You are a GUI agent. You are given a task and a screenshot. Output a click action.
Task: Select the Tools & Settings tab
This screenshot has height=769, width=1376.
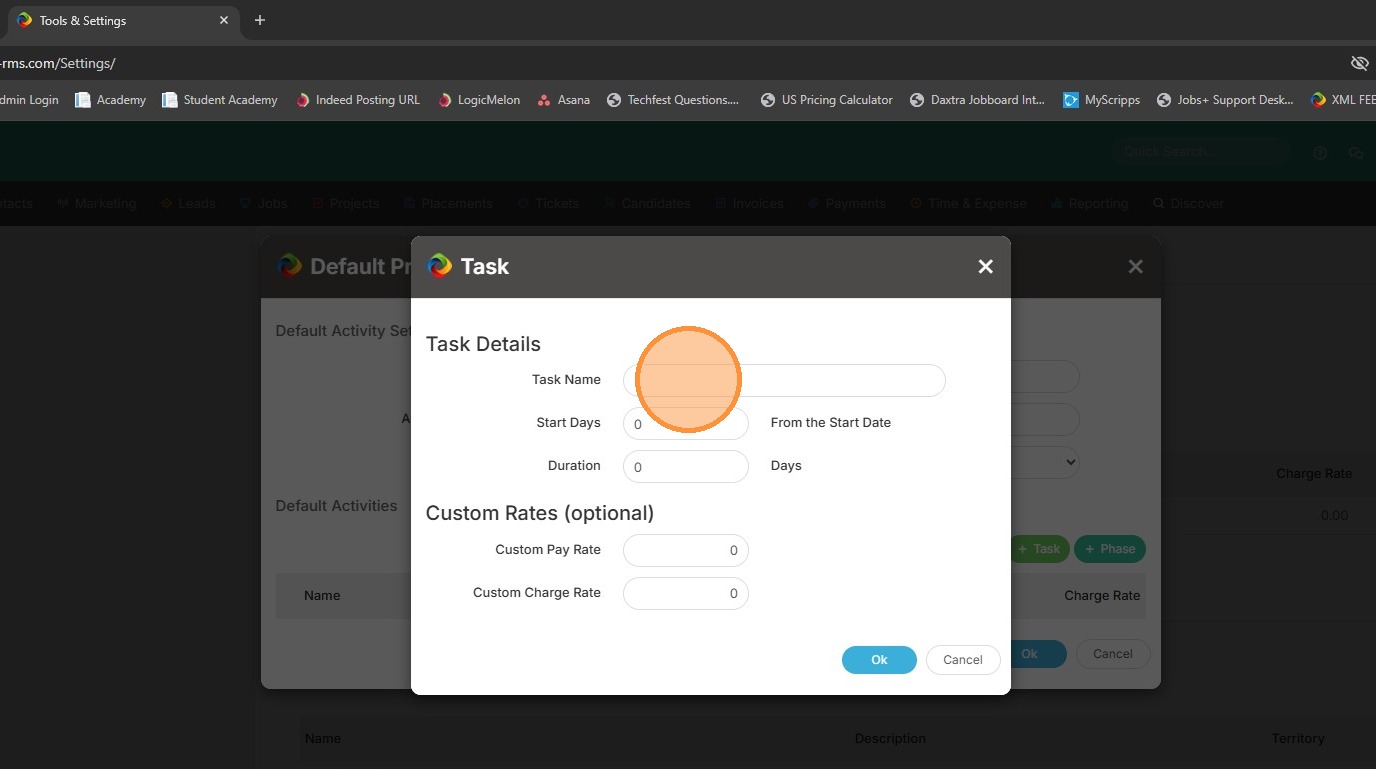(x=124, y=20)
